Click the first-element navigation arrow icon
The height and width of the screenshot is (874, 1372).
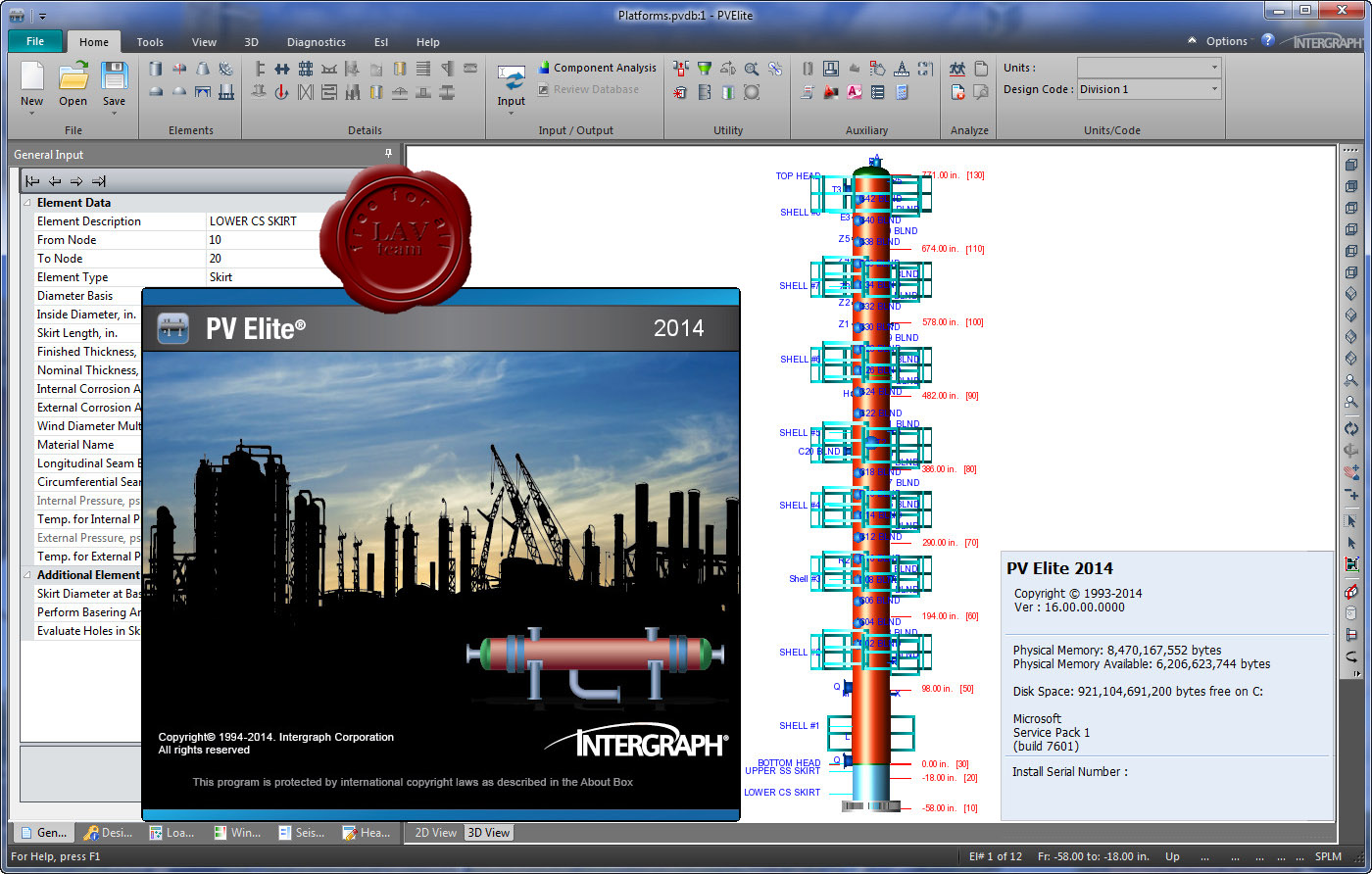tap(32, 181)
